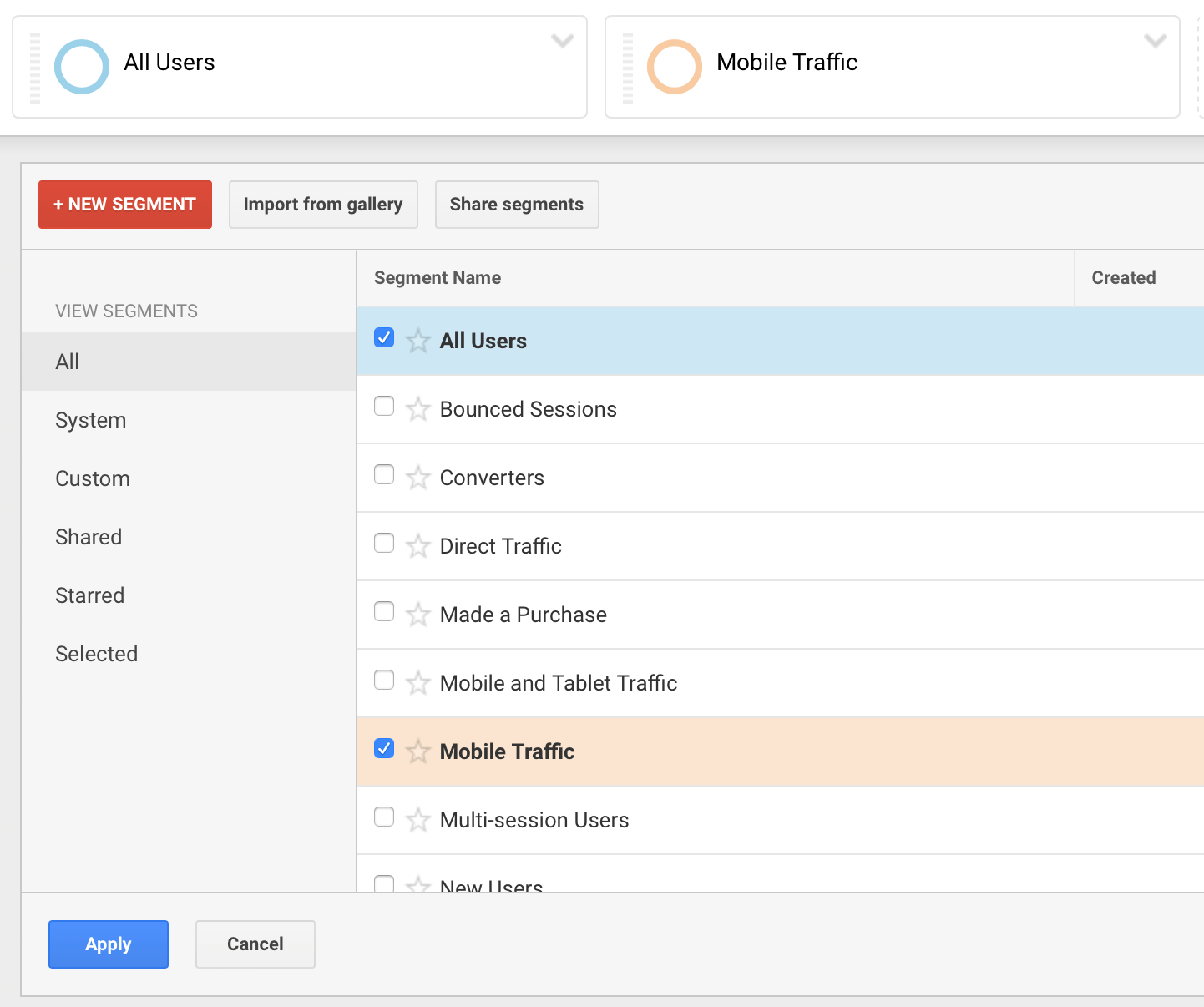
Task: Star the Mobile and Tablet Traffic segment
Action: 417,683
